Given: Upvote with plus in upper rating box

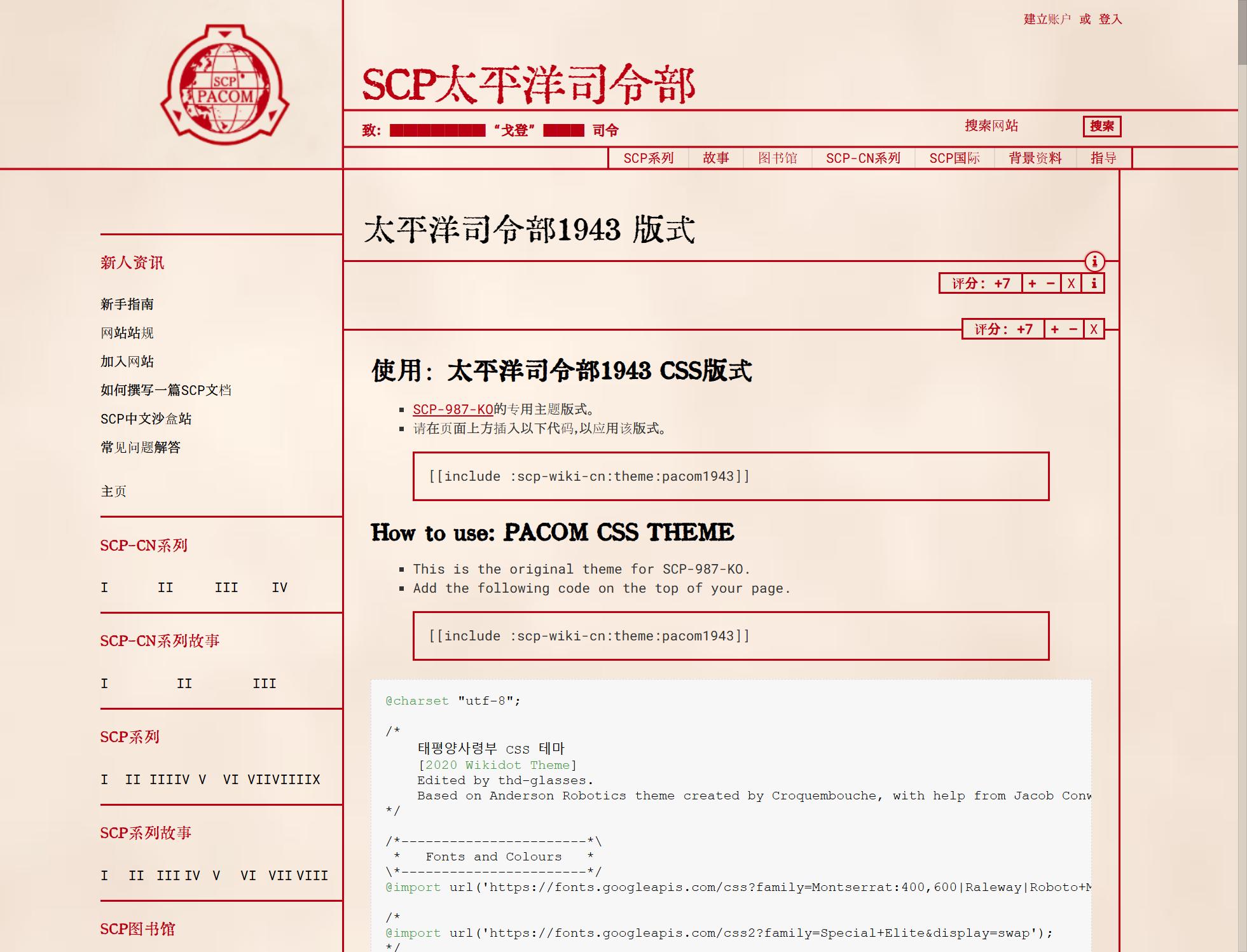Looking at the screenshot, I should 1032,284.
